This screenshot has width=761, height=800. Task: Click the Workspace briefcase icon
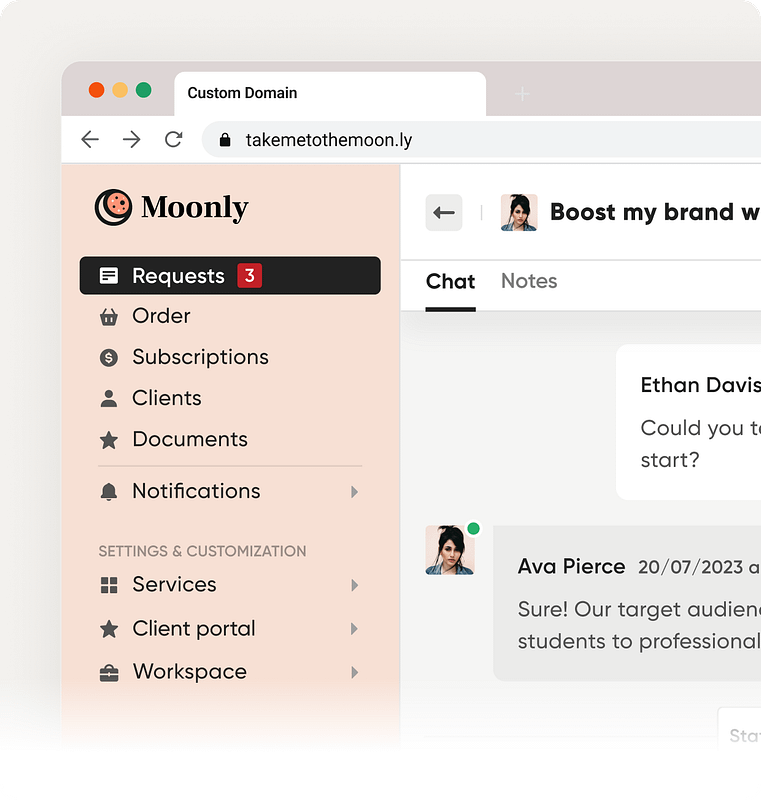point(109,673)
